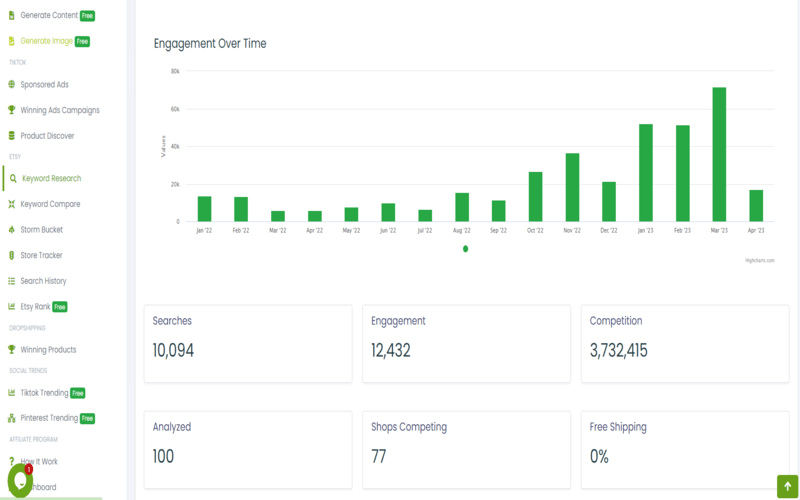800x500 pixels.
Task: Click the Etsy Rank chart icon
Action: coord(12,306)
